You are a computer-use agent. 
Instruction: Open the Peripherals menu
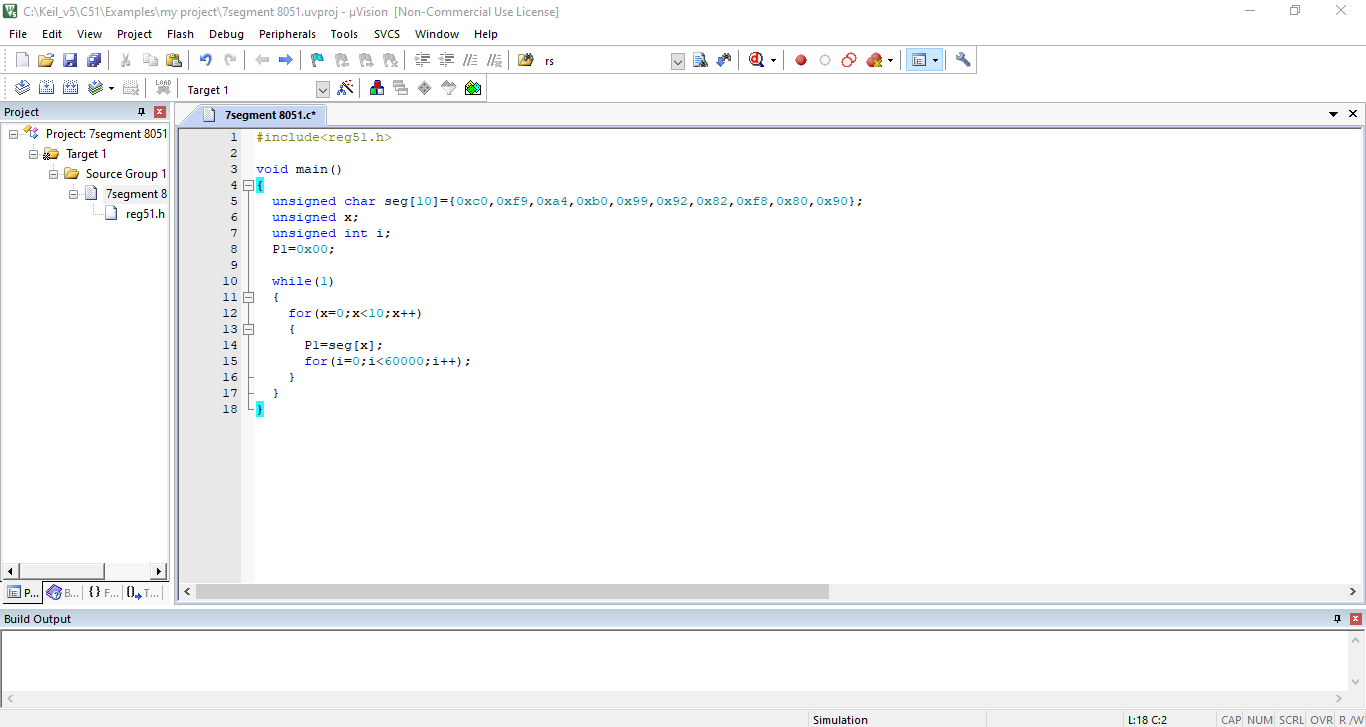point(287,33)
